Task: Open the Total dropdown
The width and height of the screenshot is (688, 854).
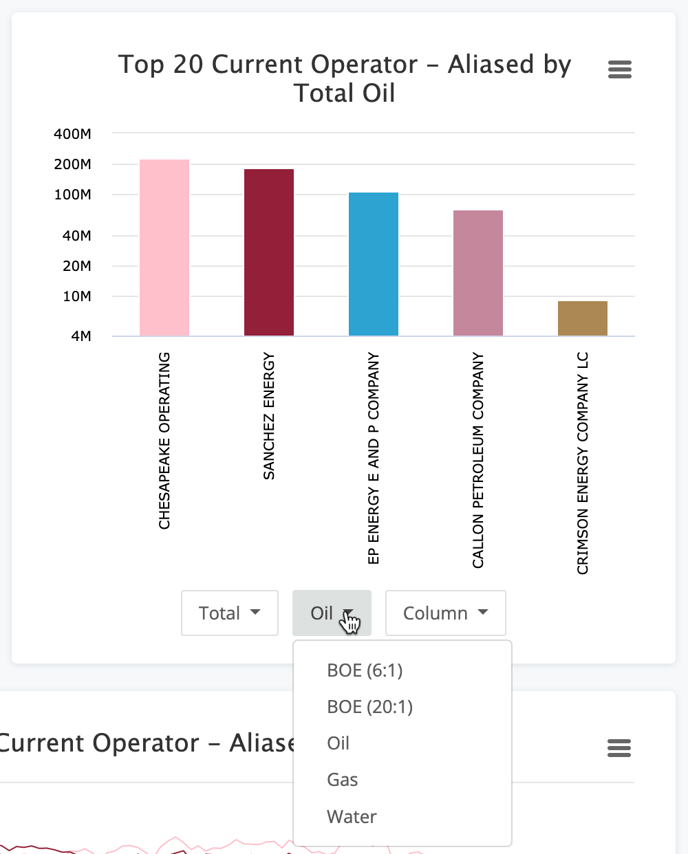Action: [229, 613]
